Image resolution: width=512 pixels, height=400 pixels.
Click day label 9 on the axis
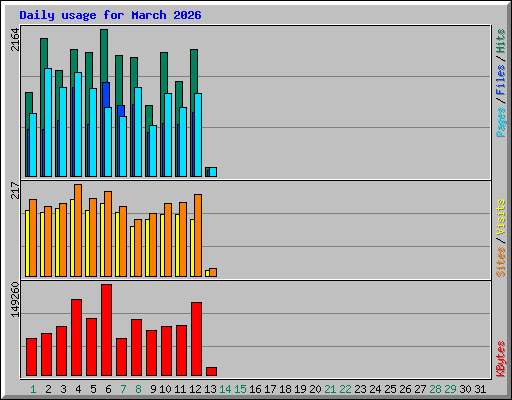pyautogui.click(x=153, y=389)
